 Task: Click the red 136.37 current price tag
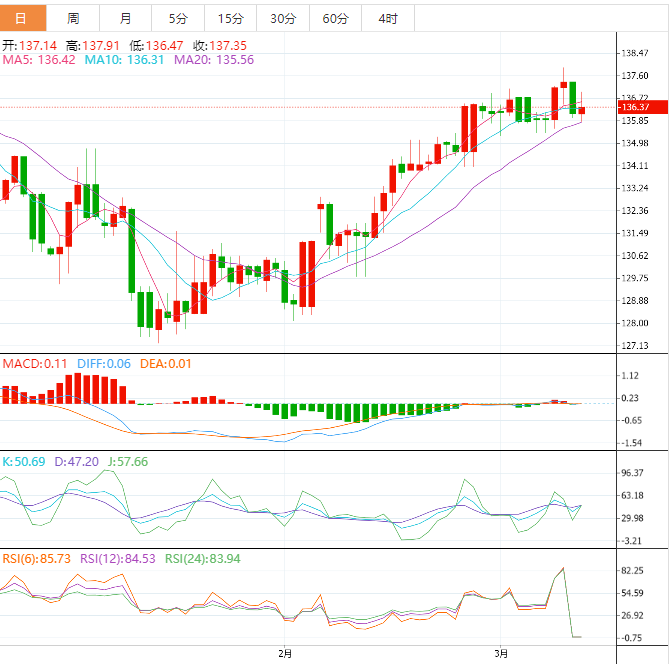click(643, 107)
